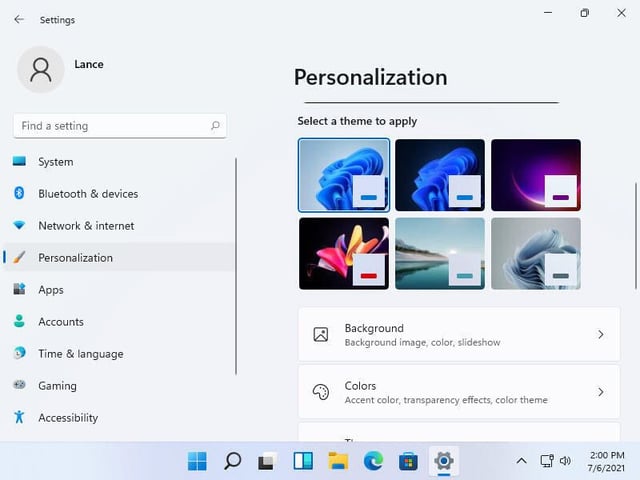Image resolution: width=640 pixels, height=480 pixels.
Task: Open Background image, color, slideshow option
Action: (459, 334)
